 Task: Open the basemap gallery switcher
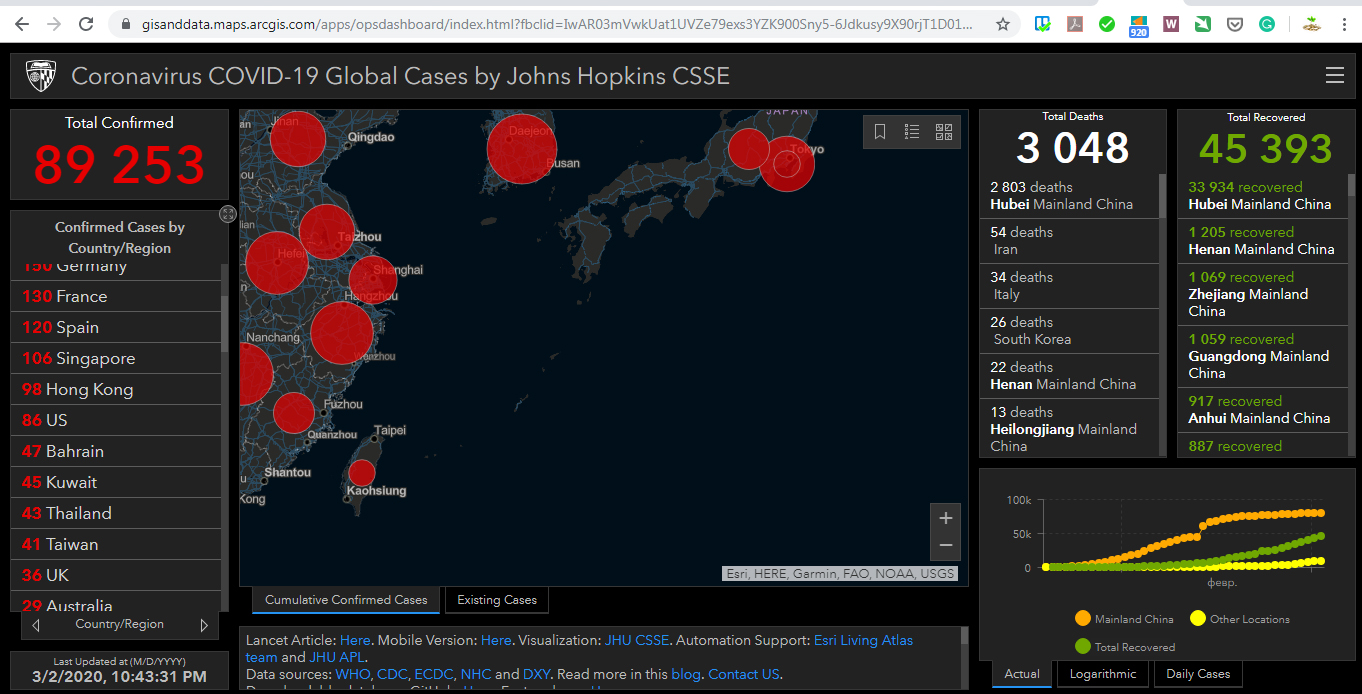tap(944, 132)
